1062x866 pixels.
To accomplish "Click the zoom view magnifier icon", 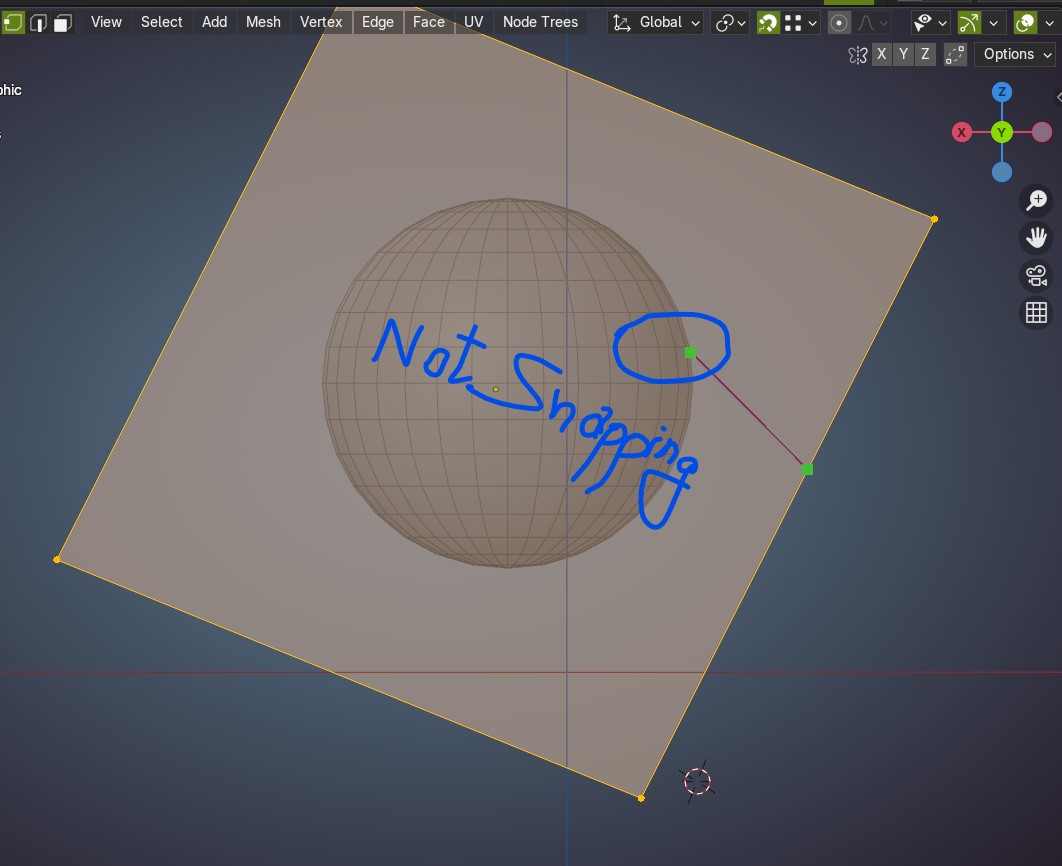I will (x=1036, y=200).
